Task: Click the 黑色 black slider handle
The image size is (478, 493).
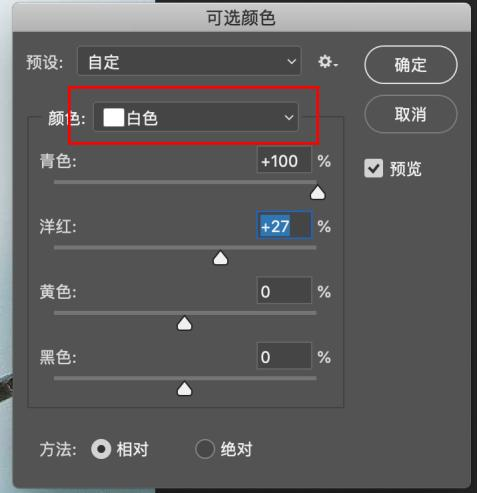Action: point(184,389)
